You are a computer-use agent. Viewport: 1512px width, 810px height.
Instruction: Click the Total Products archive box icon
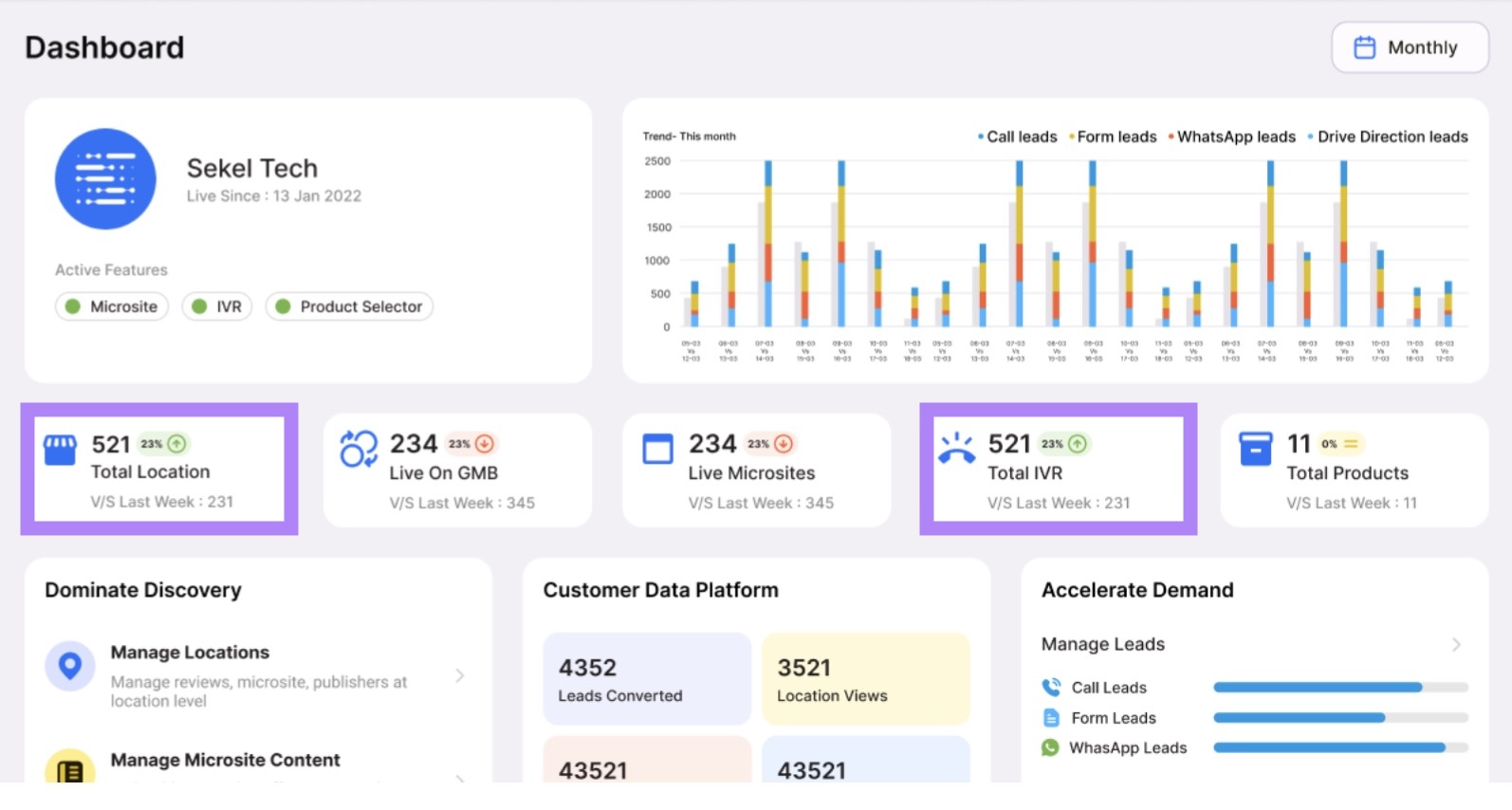click(x=1255, y=449)
